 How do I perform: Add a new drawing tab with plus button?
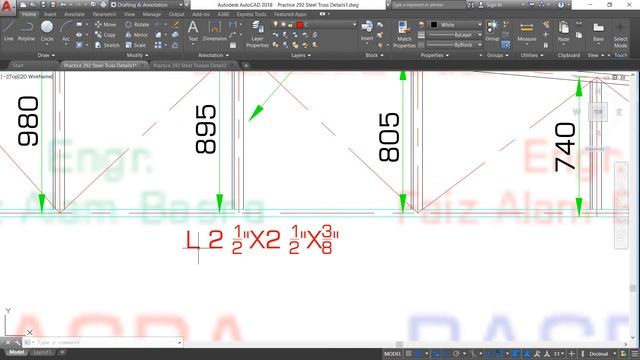click(246, 65)
